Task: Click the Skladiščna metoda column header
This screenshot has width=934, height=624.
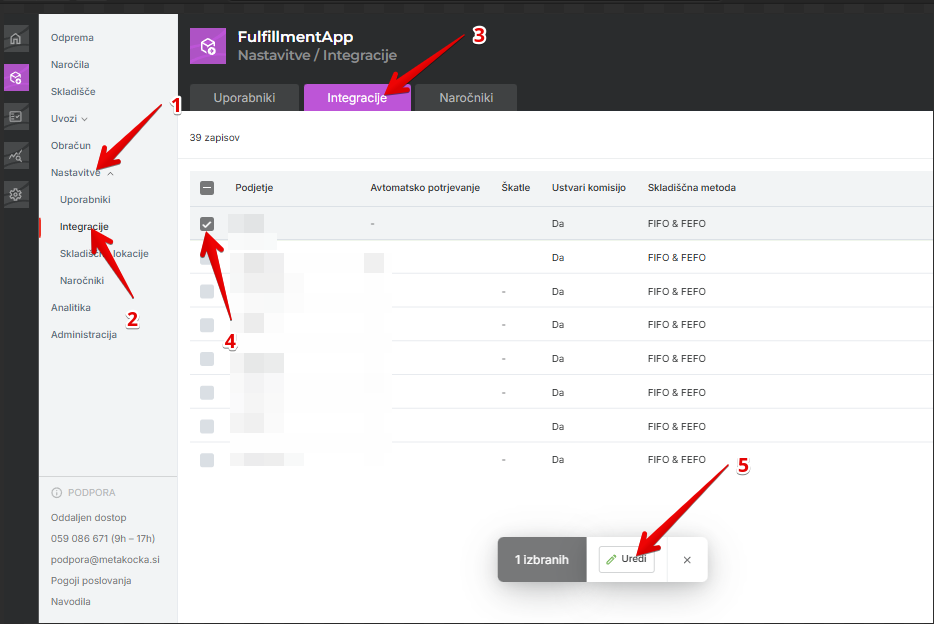Action: point(692,188)
